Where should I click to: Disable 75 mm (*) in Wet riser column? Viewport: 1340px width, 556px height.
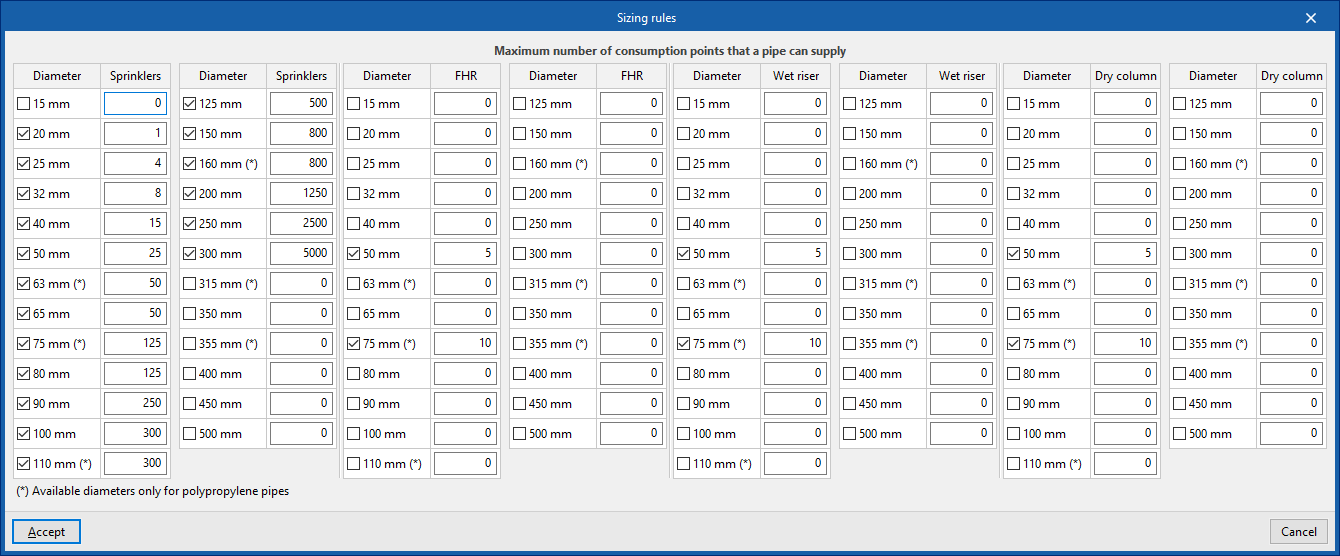[684, 344]
